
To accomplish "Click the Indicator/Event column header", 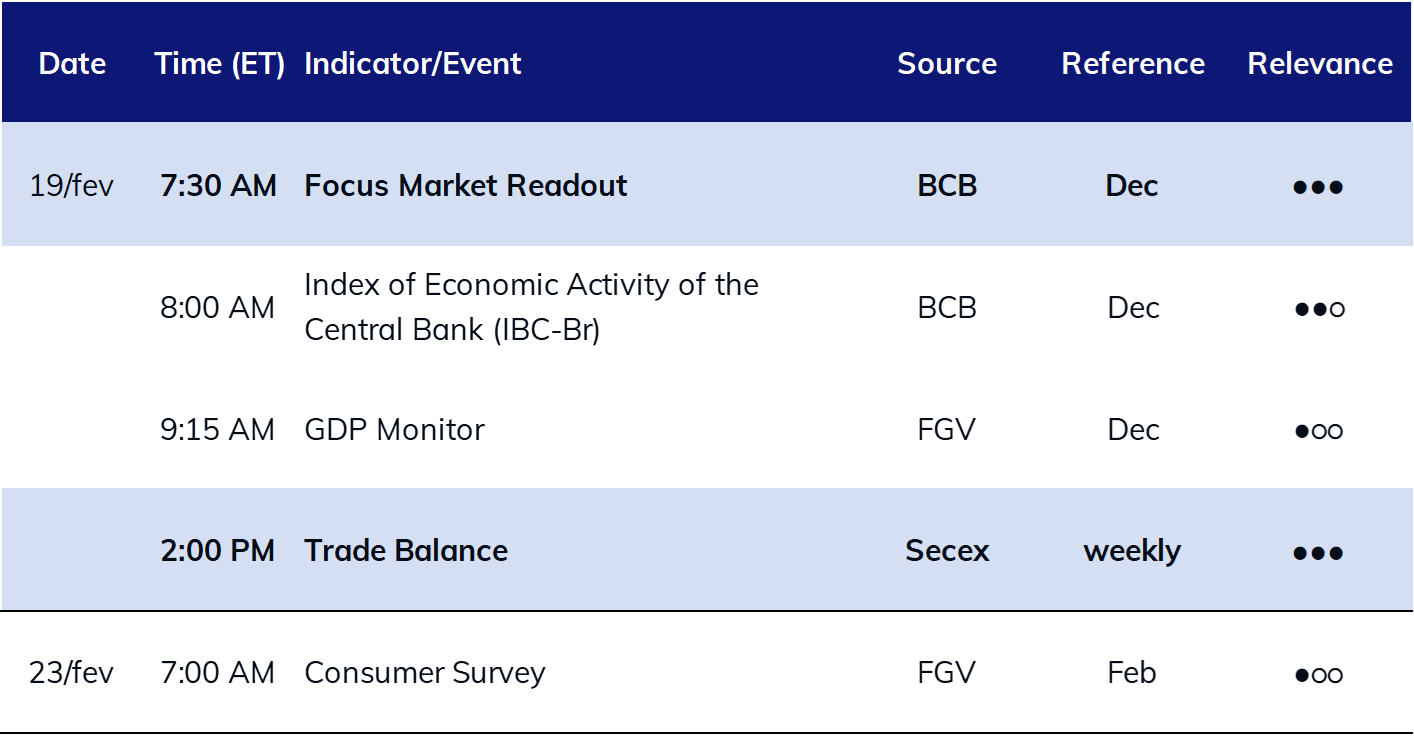I will tap(413, 64).
